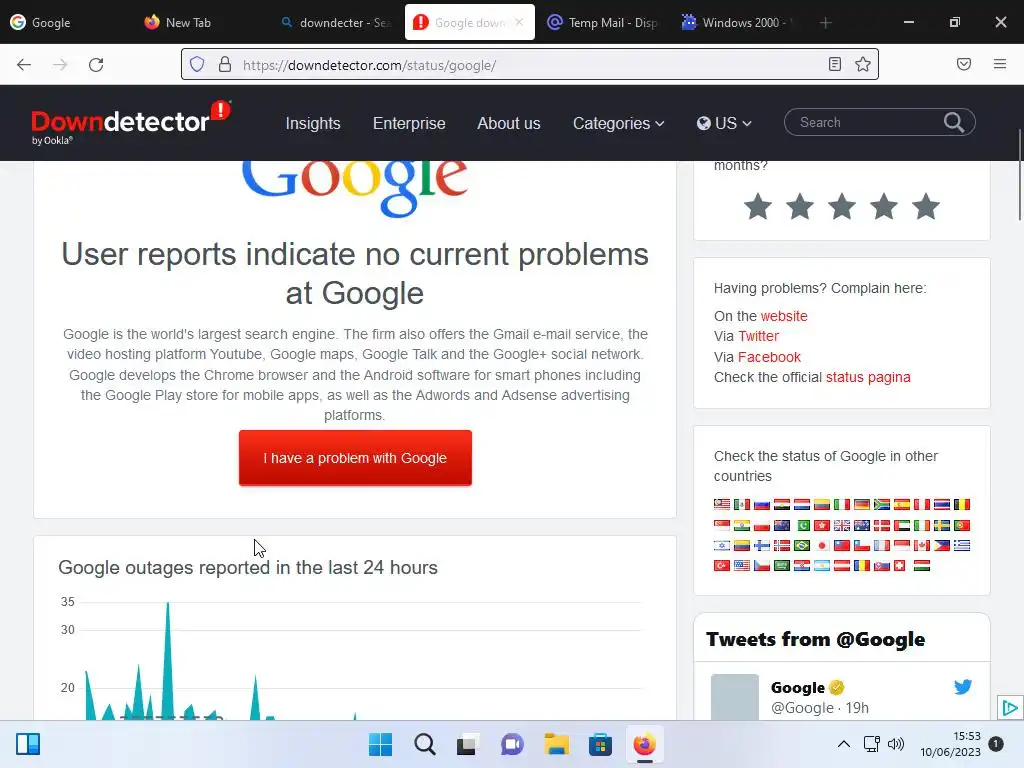The image size is (1024, 768).
Task: Open the Facebook complaint link
Action: (x=769, y=357)
